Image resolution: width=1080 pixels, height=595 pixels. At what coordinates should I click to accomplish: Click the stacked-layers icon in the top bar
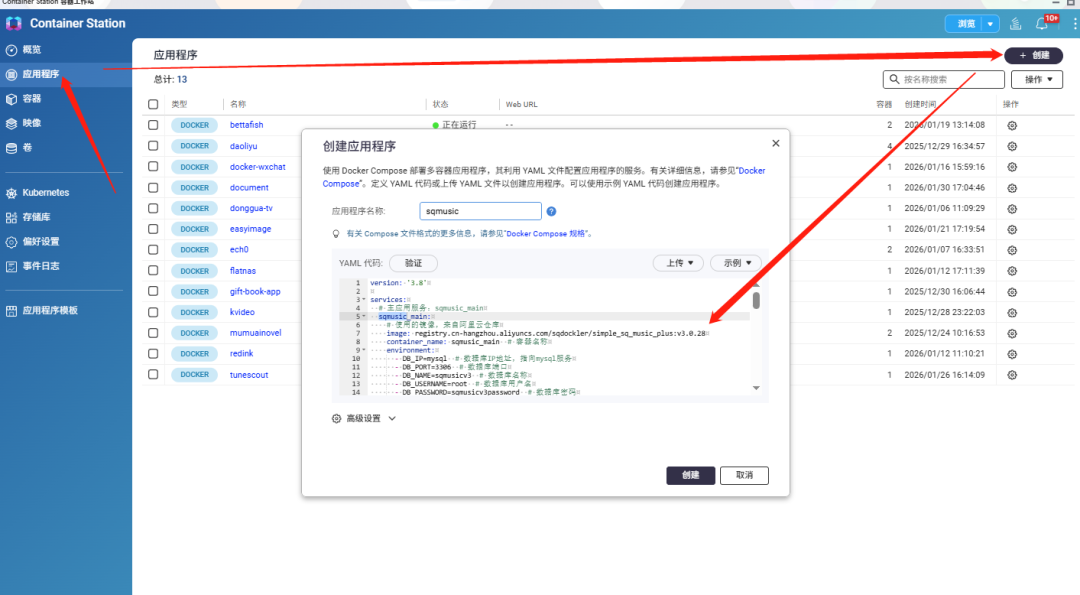coord(1016,24)
